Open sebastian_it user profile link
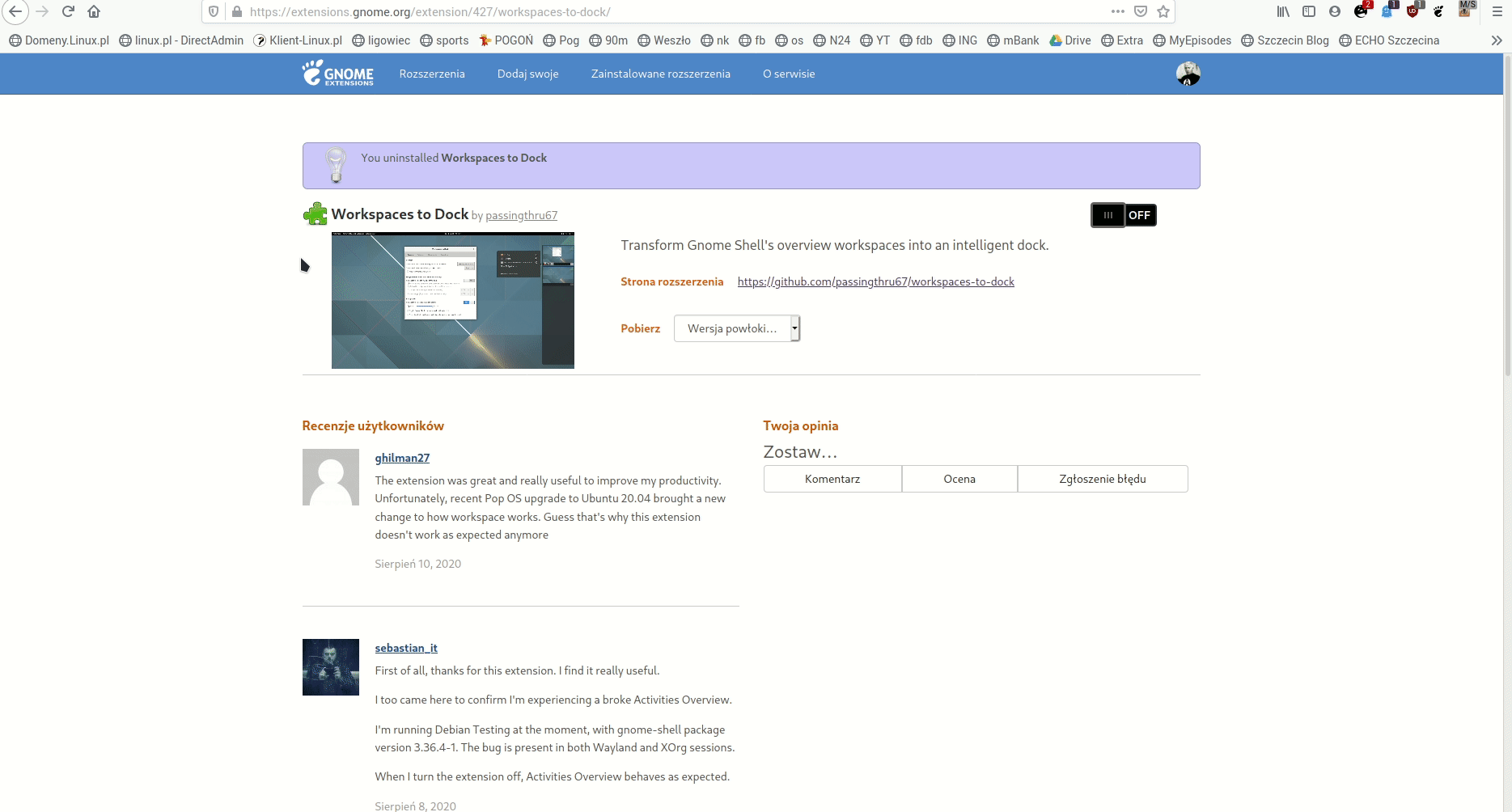 click(405, 648)
